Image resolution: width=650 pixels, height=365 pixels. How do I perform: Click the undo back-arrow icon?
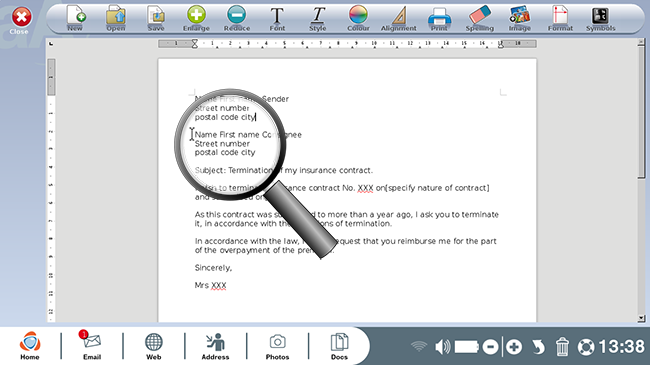[538, 347]
